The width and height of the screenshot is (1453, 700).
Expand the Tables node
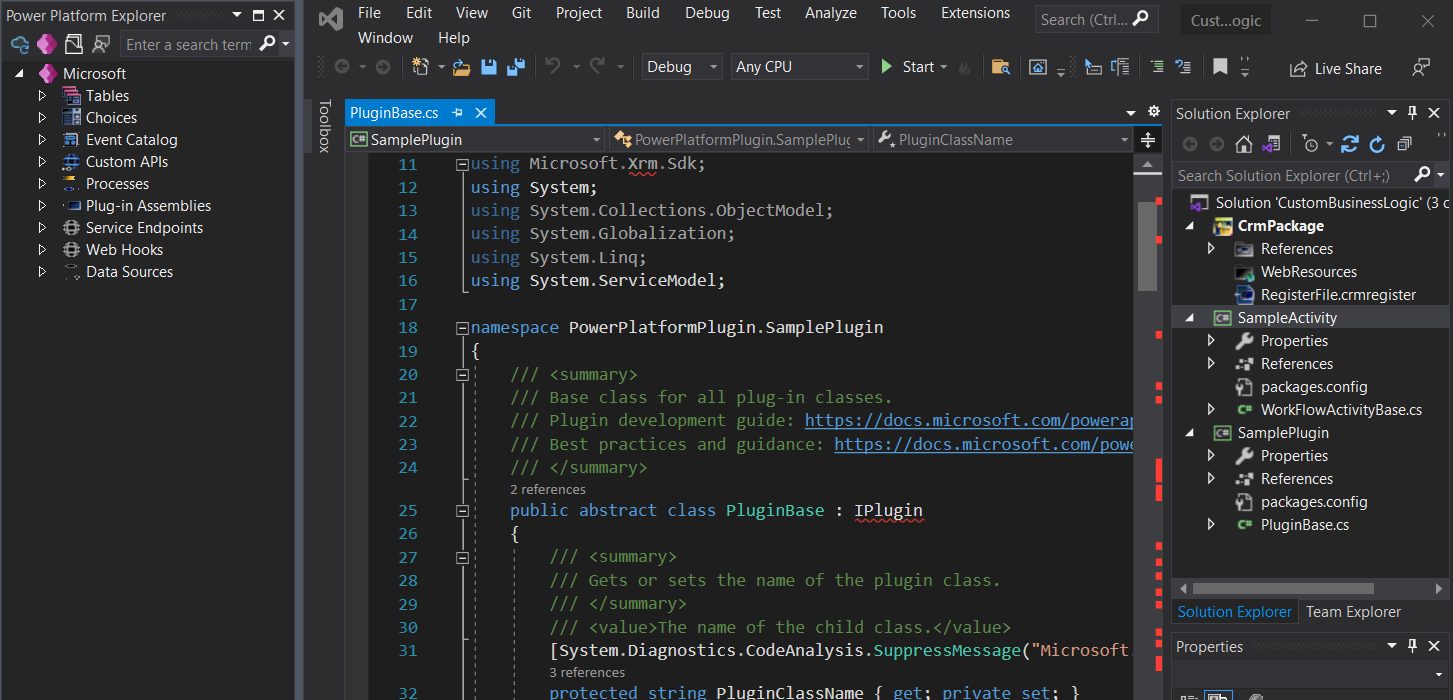[x=42, y=96]
